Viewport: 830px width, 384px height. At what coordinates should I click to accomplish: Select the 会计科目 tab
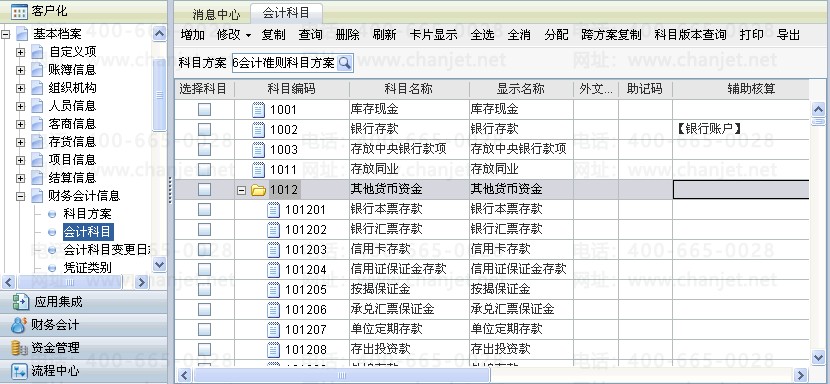[x=286, y=13]
